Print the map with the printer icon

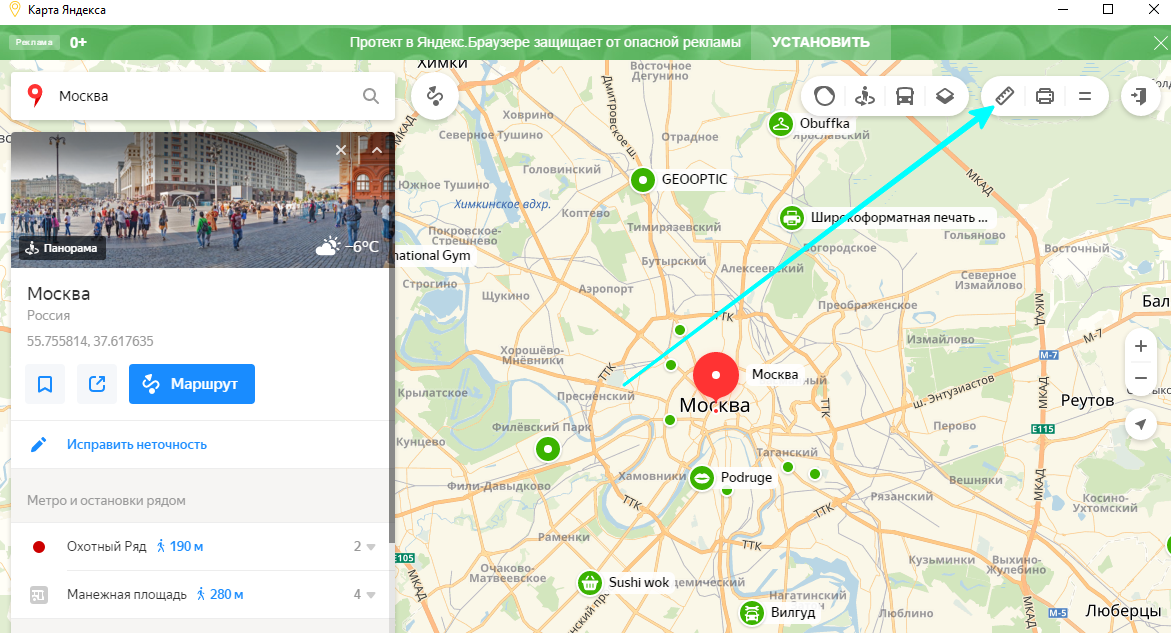tap(1045, 96)
